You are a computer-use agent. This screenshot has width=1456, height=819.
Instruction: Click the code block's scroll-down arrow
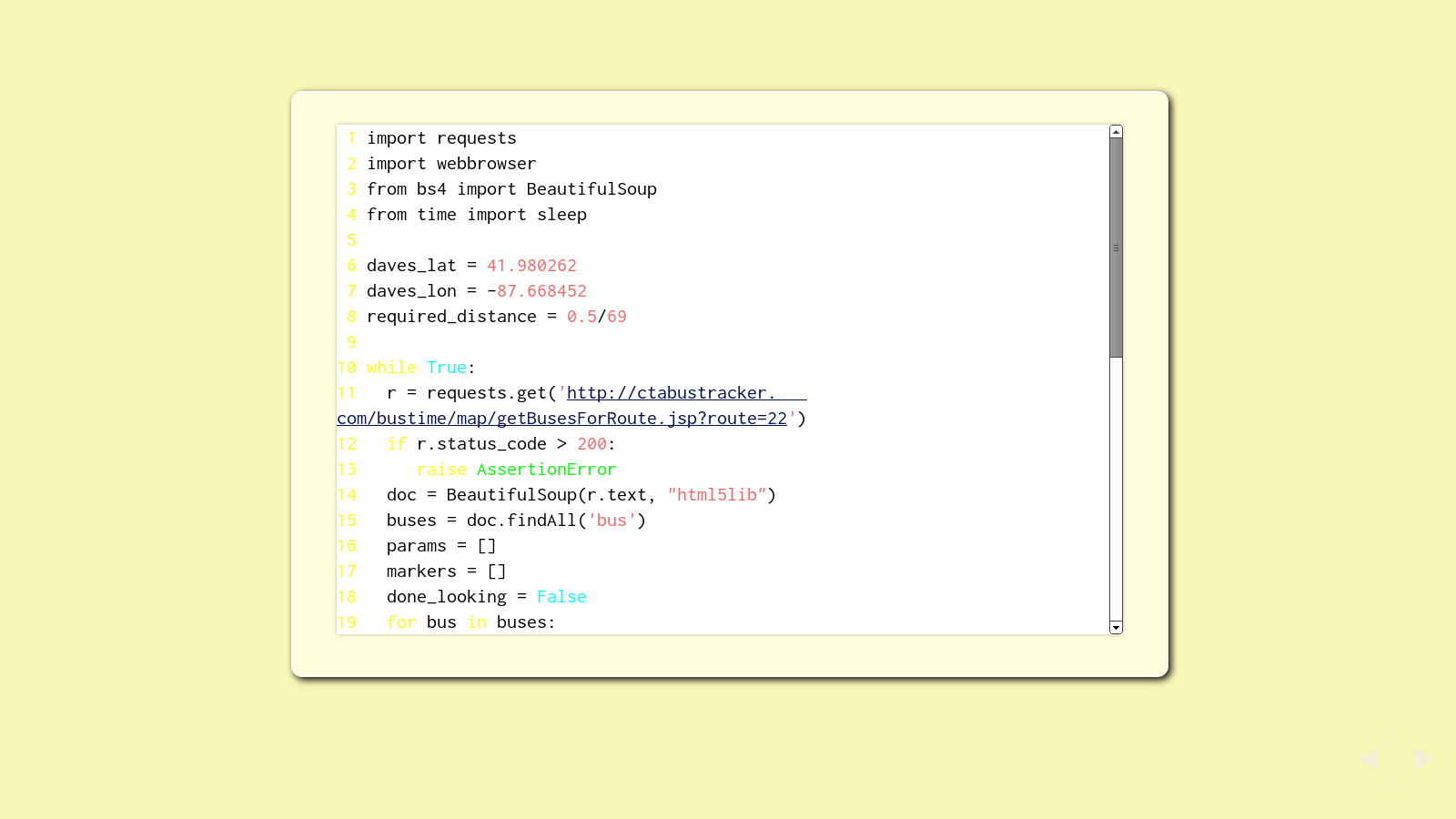pyautogui.click(x=1116, y=627)
